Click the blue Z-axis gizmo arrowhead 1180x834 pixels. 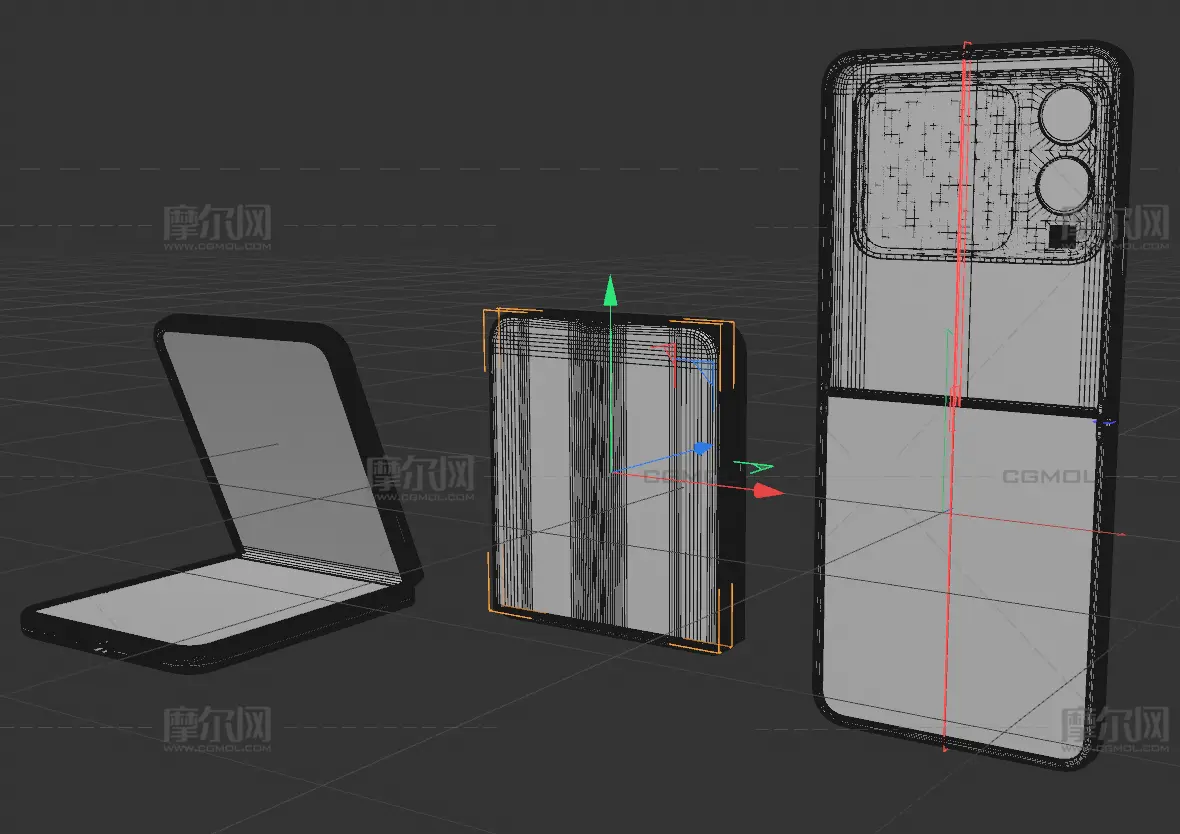(x=704, y=448)
